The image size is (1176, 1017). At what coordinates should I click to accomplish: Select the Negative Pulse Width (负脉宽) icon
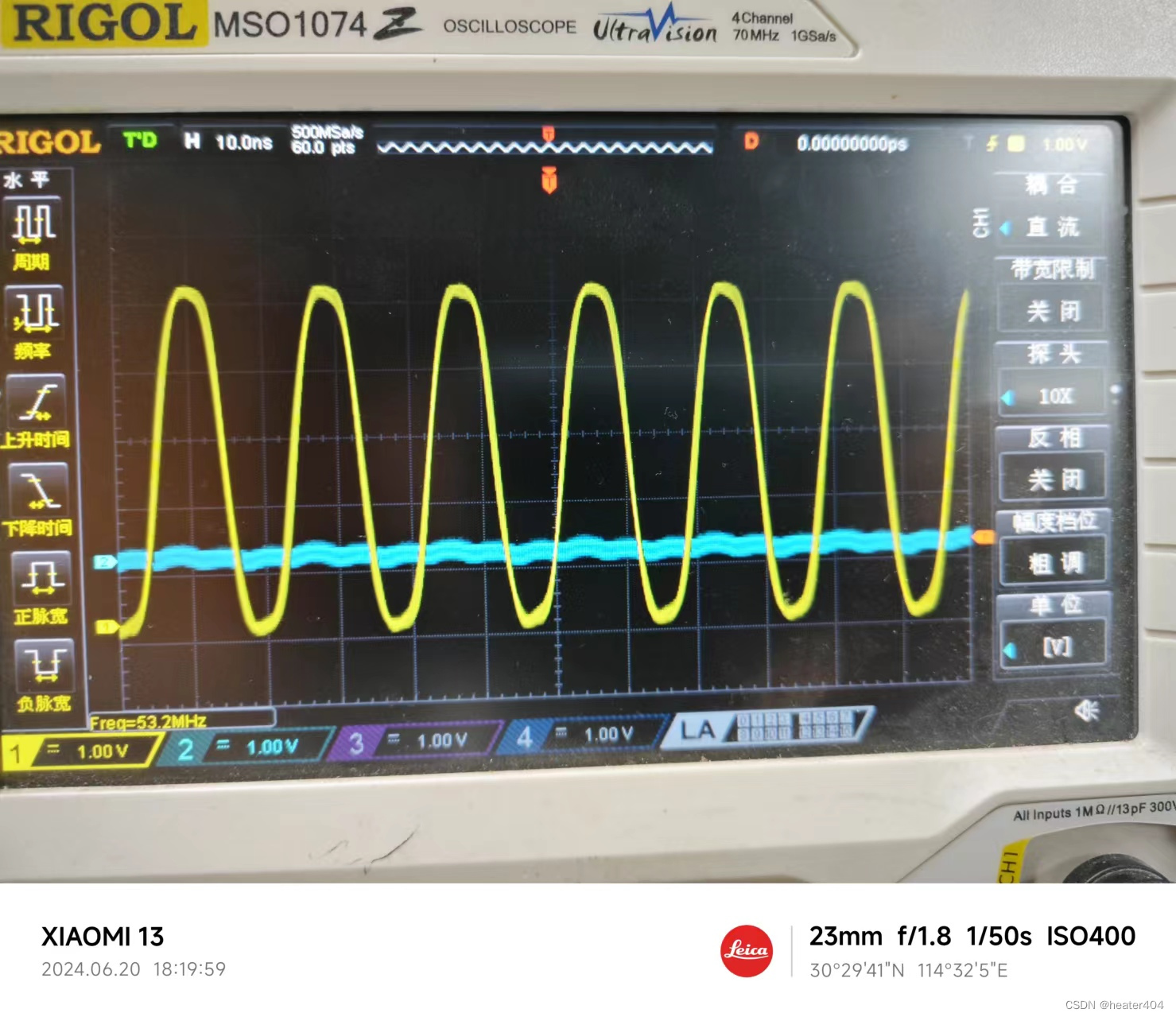click(44, 664)
